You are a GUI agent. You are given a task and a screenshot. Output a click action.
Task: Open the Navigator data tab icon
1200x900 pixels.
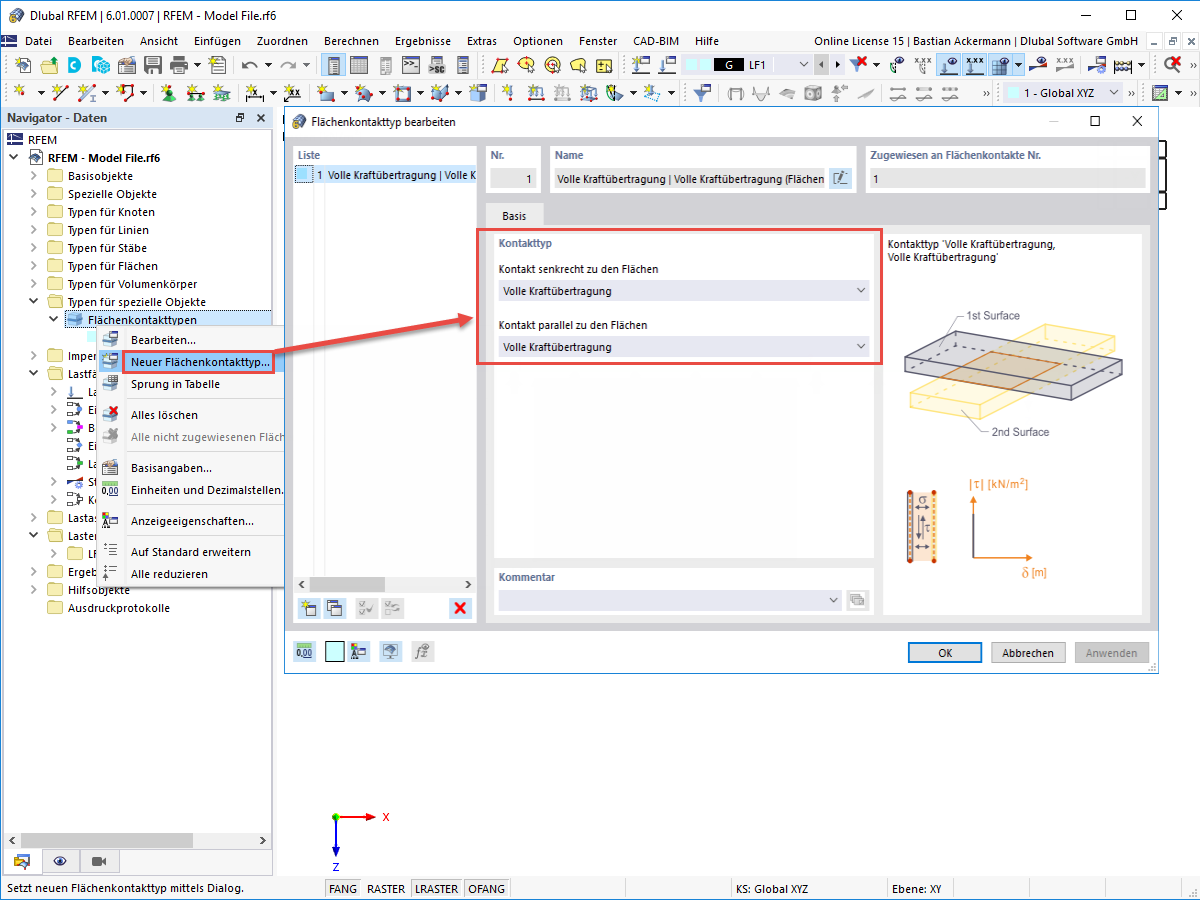pos(21,861)
